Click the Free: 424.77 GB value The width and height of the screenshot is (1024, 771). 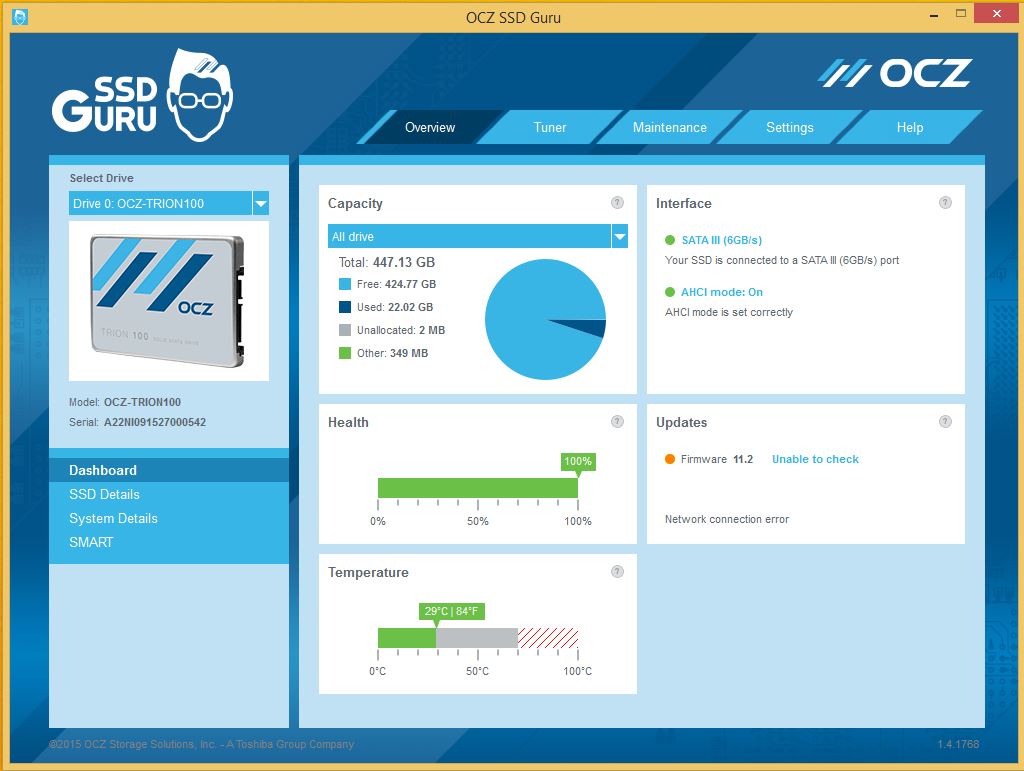point(396,284)
